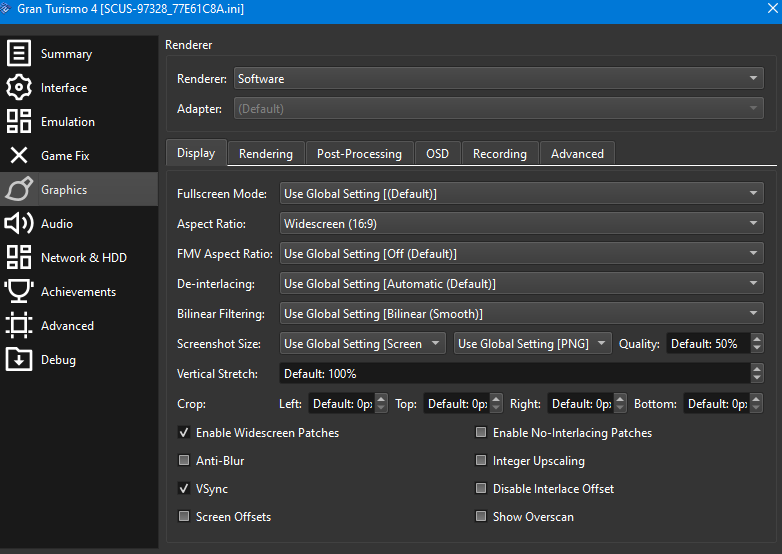Increase the Screenshot Quality value
782x554 pixels.
pyautogui.click(x=757, y=338)
